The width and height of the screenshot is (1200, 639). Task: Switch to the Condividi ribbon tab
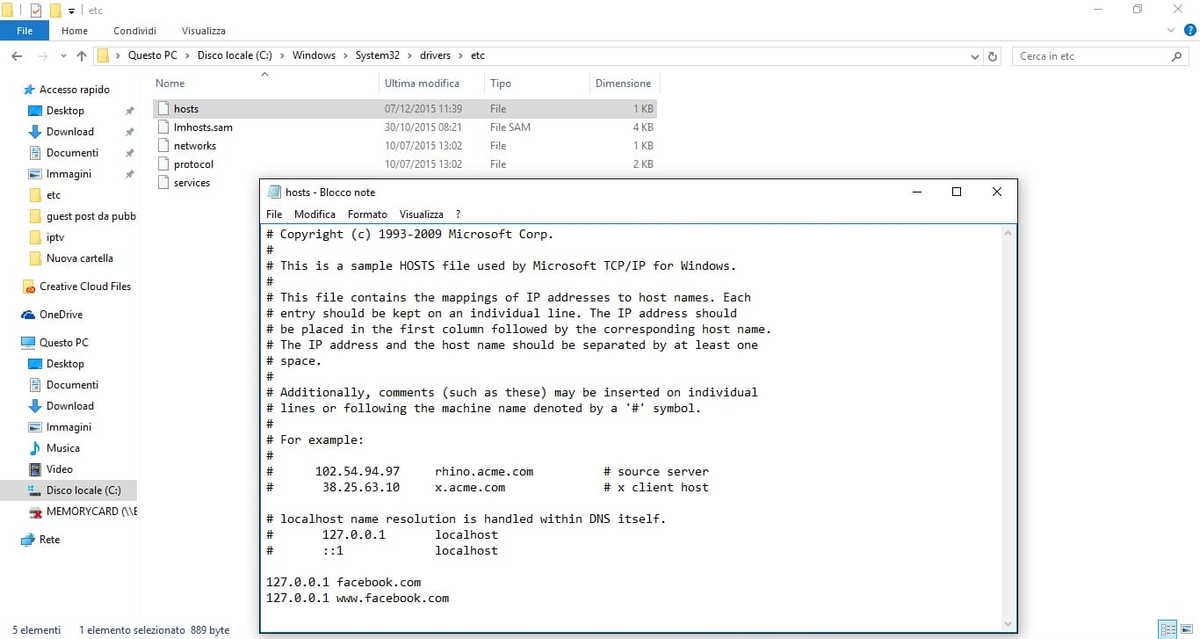pyautogui.click(x=134, y=31)
